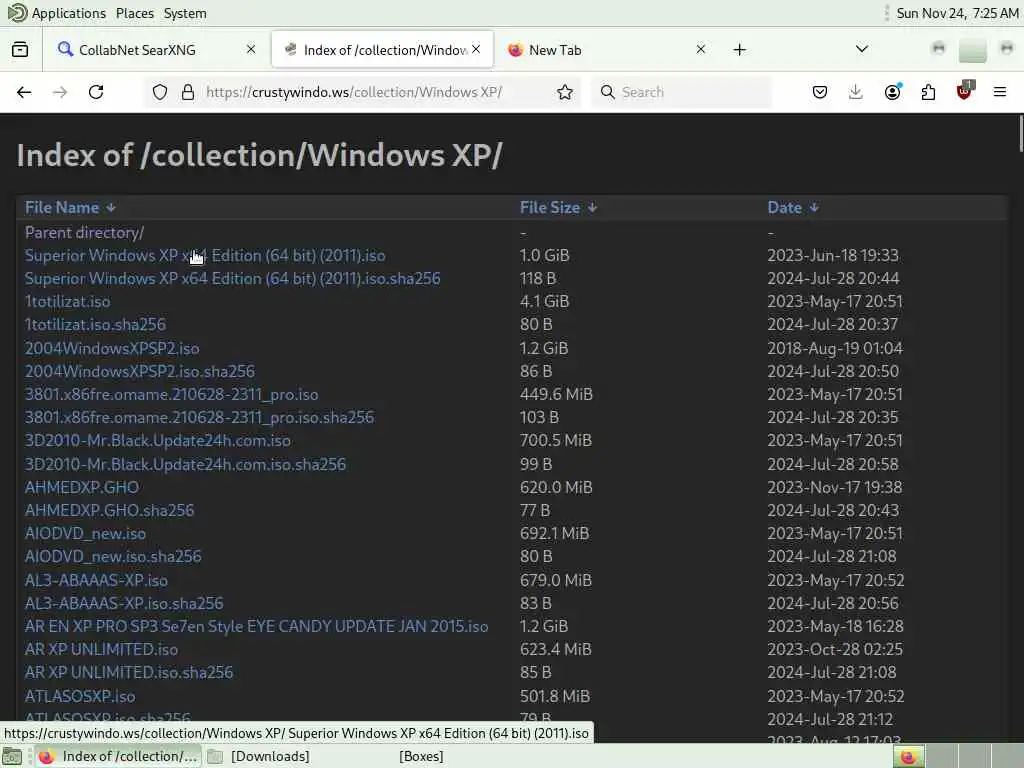Sort by File Name column
1024x768 pixels.
70,208
